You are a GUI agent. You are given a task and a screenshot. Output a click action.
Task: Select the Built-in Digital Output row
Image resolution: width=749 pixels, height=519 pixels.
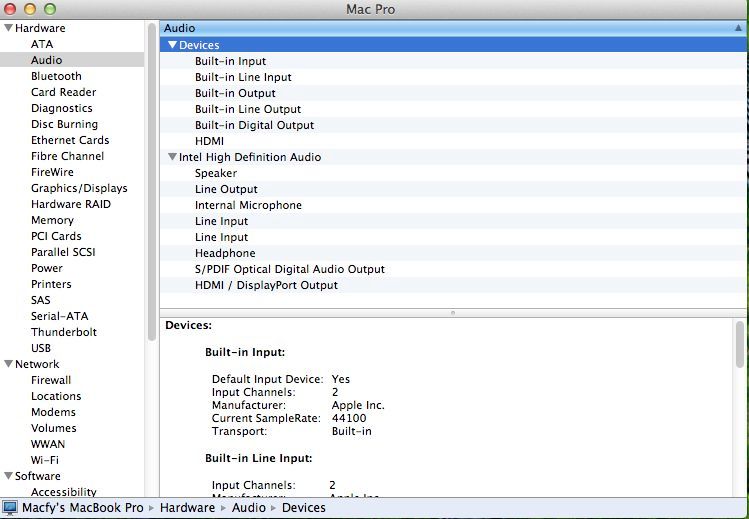tap(453, 125)
